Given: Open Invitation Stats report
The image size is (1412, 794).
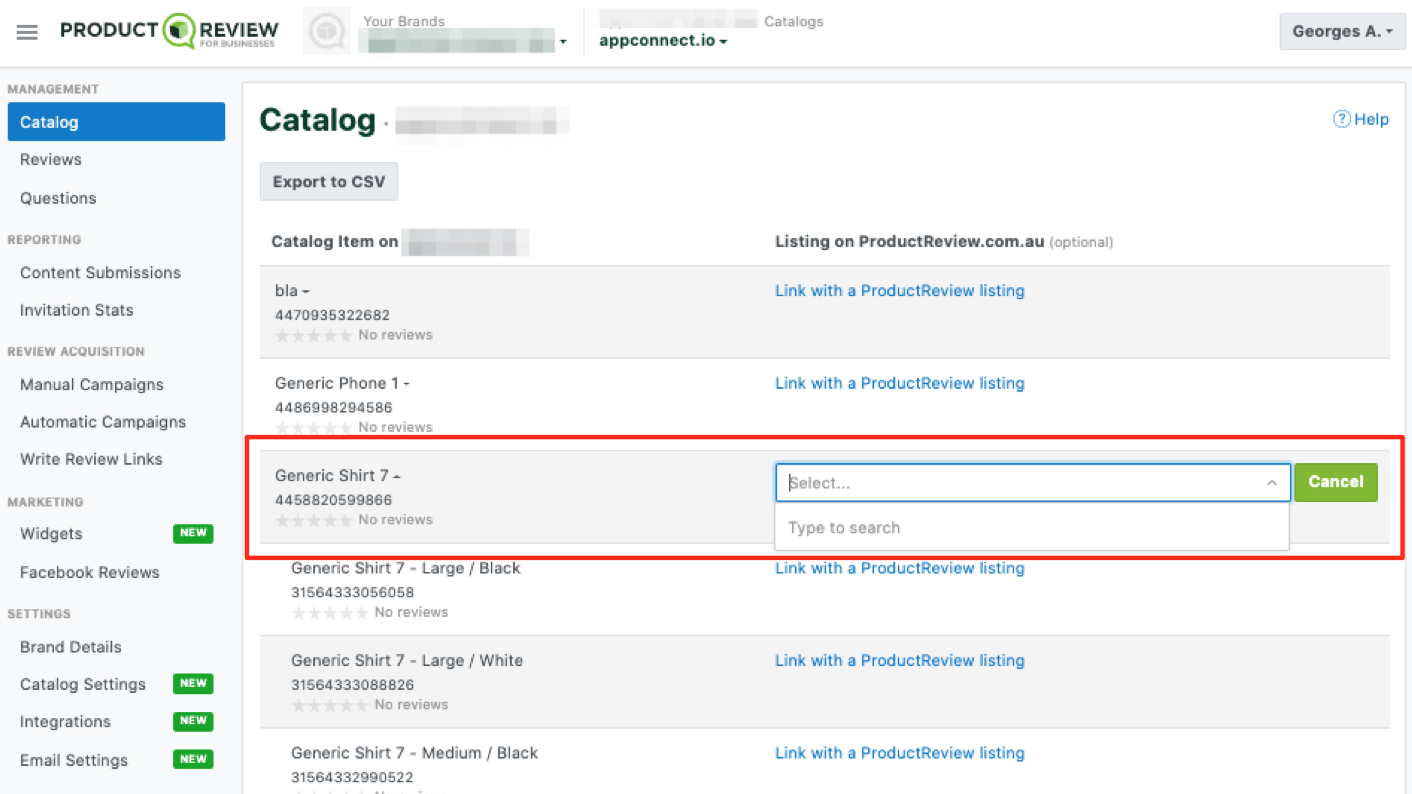Looking at the screenshot, I should coord(76,310).
